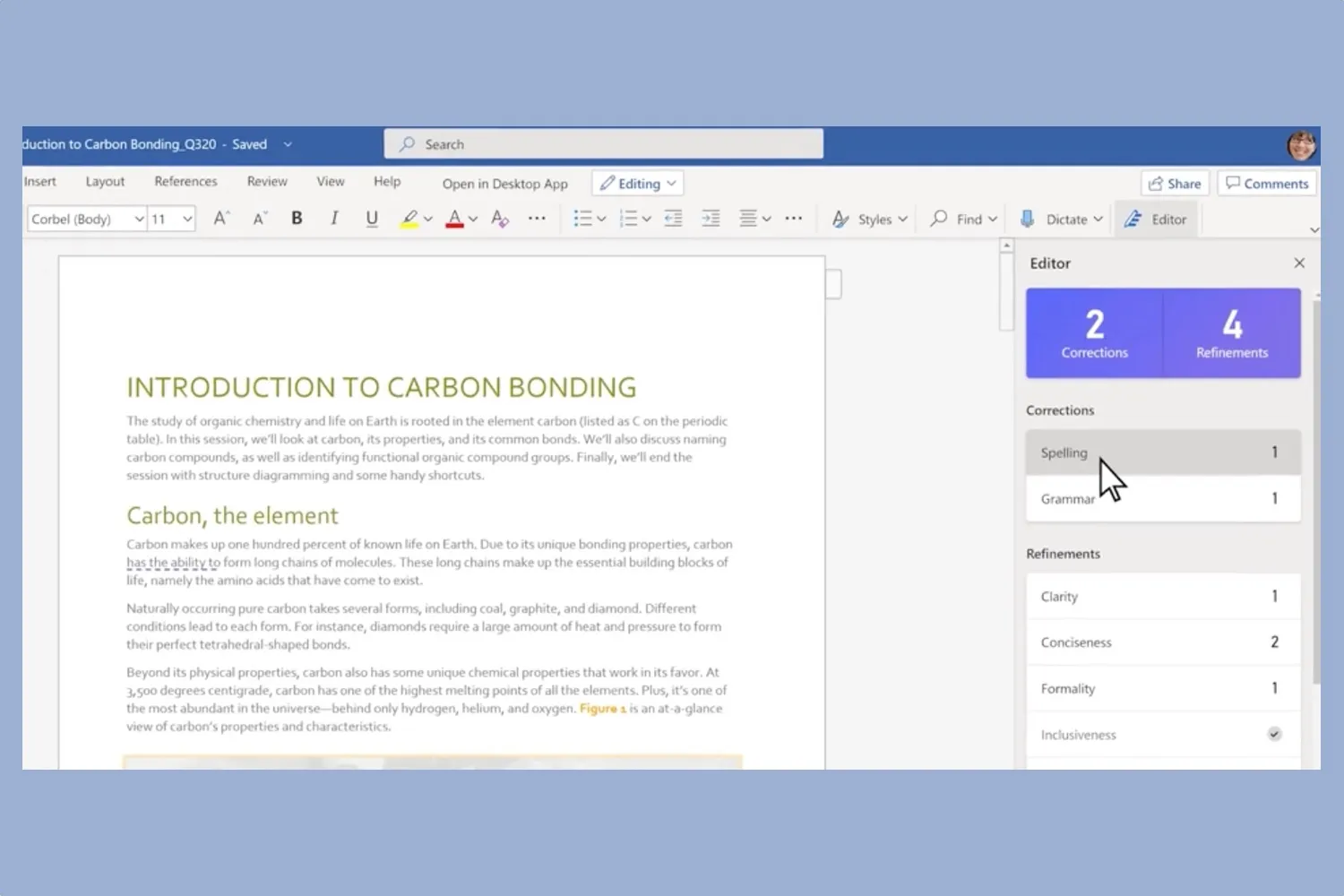Viewport: 1344px width, 896px height.
Task: Apply Italic formatting
Action: click(334, 219)
